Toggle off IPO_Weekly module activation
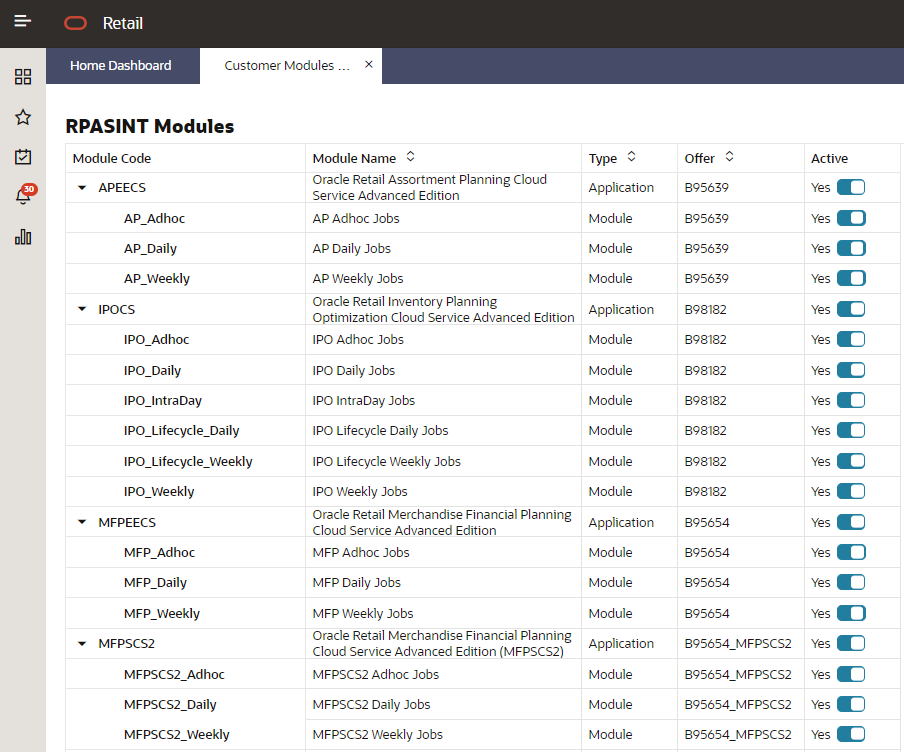 851,491
